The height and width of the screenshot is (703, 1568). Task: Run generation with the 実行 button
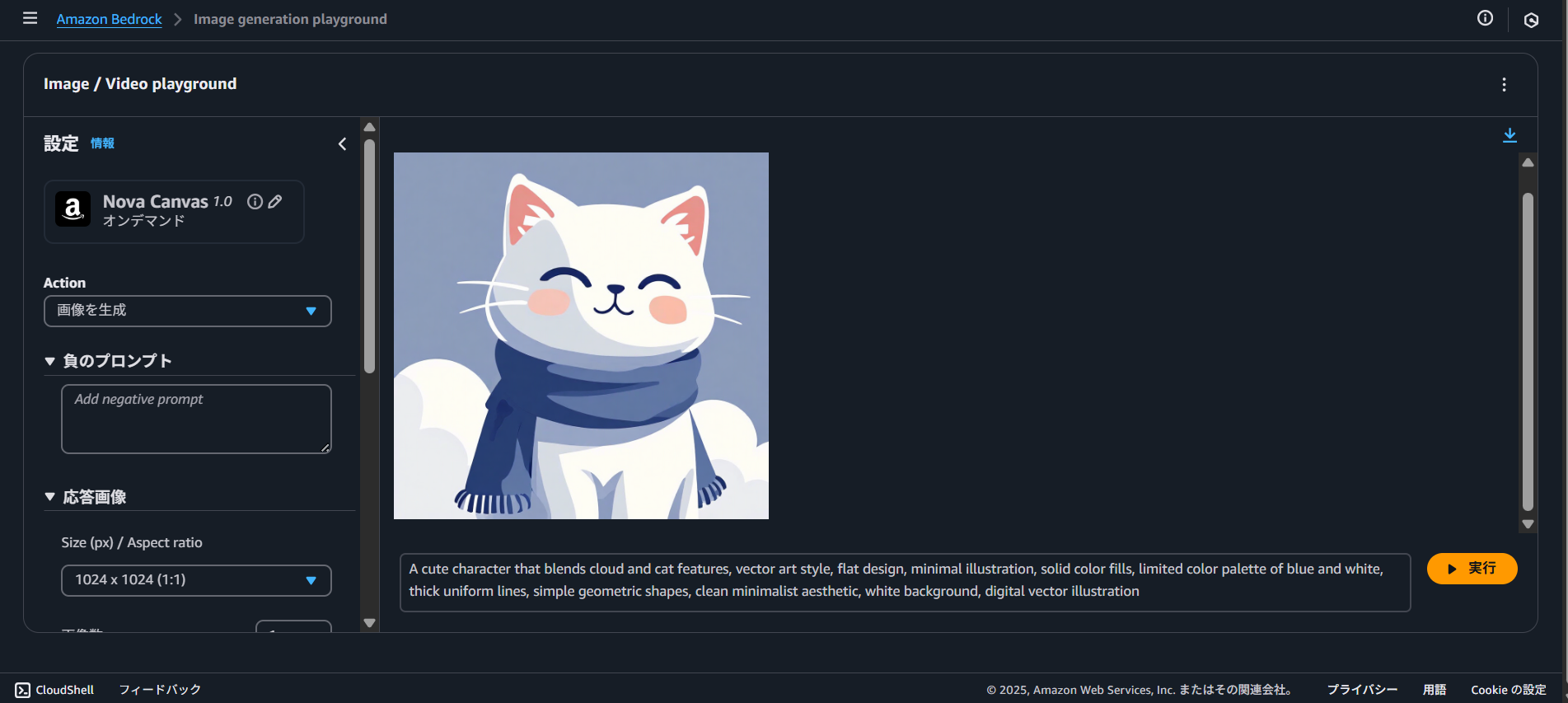pos(1472,569)
